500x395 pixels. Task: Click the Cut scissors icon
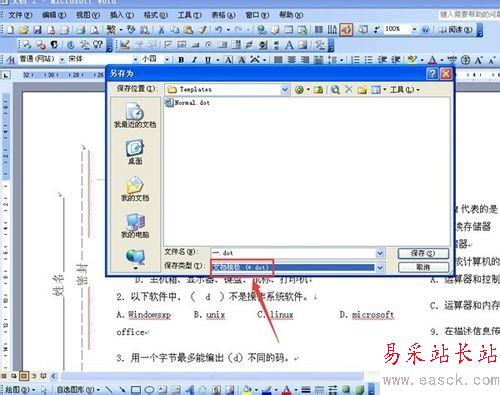click(x=161, y=30)
